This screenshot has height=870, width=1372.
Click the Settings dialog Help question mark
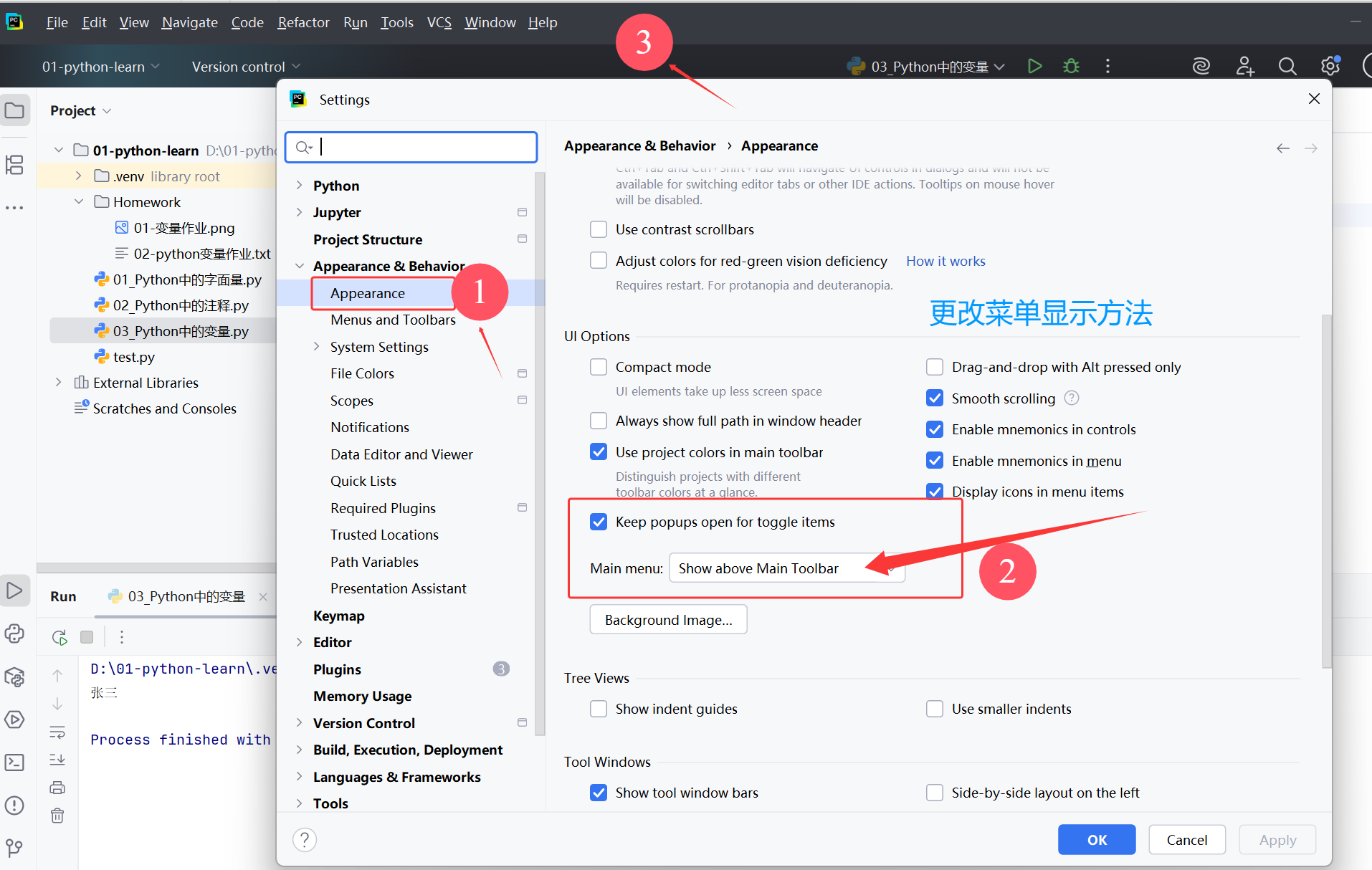point(305,839)
